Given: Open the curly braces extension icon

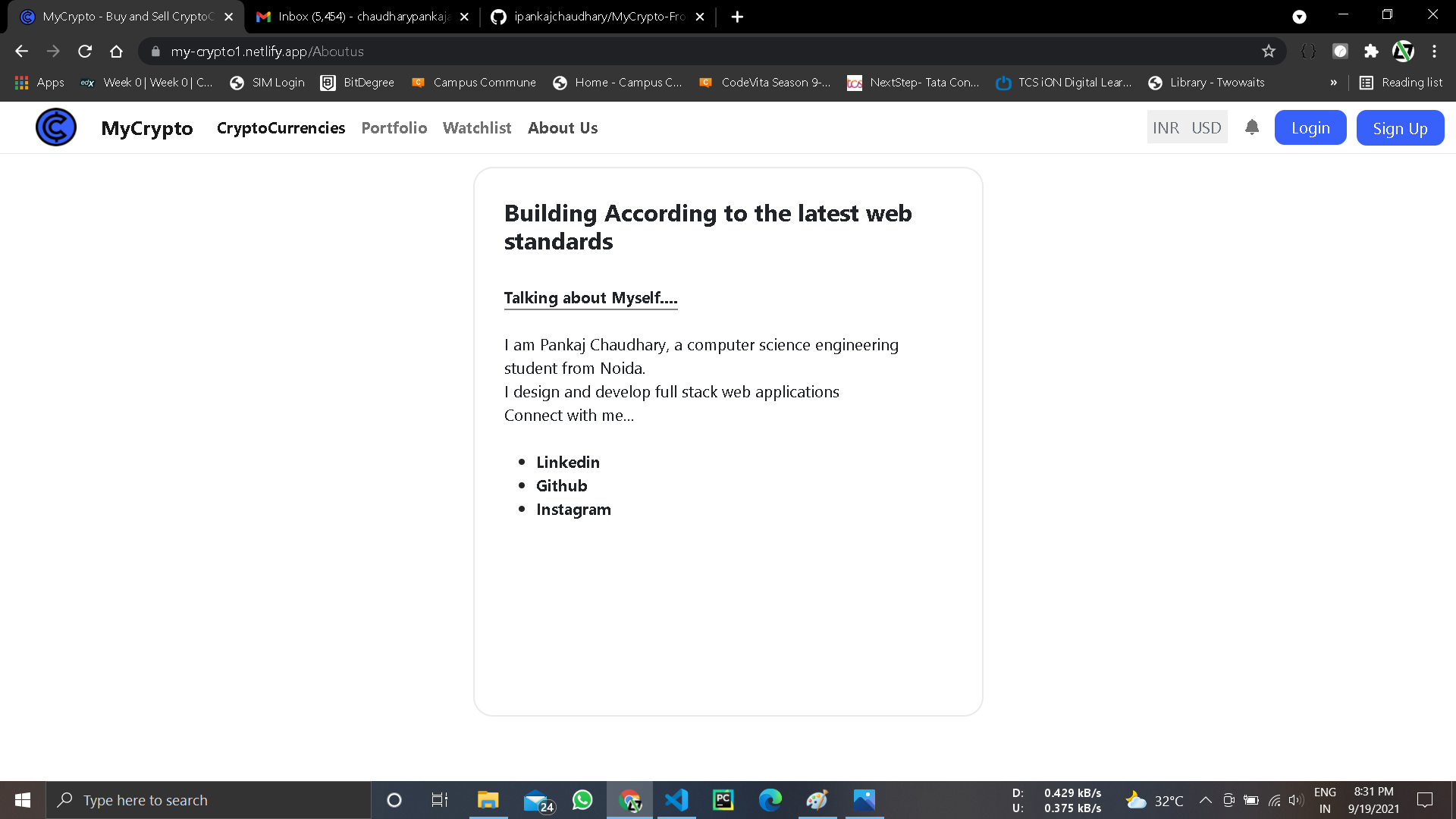Looking at the screenshot, I should pos(1308,52).
